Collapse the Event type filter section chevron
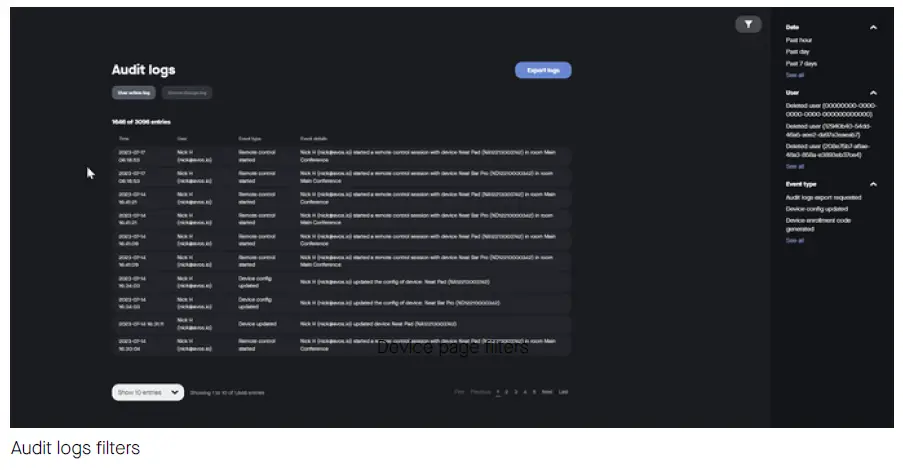 coord(873,184)
